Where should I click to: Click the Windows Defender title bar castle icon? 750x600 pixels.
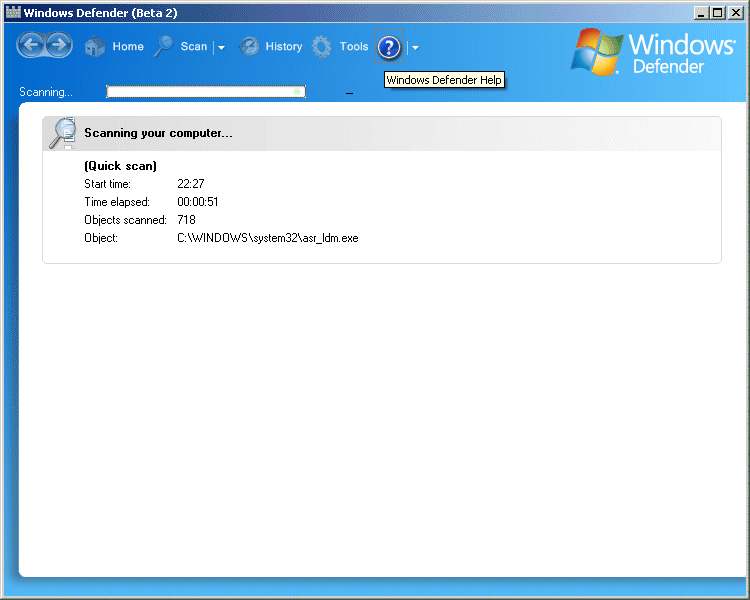[x=13, y=12]
